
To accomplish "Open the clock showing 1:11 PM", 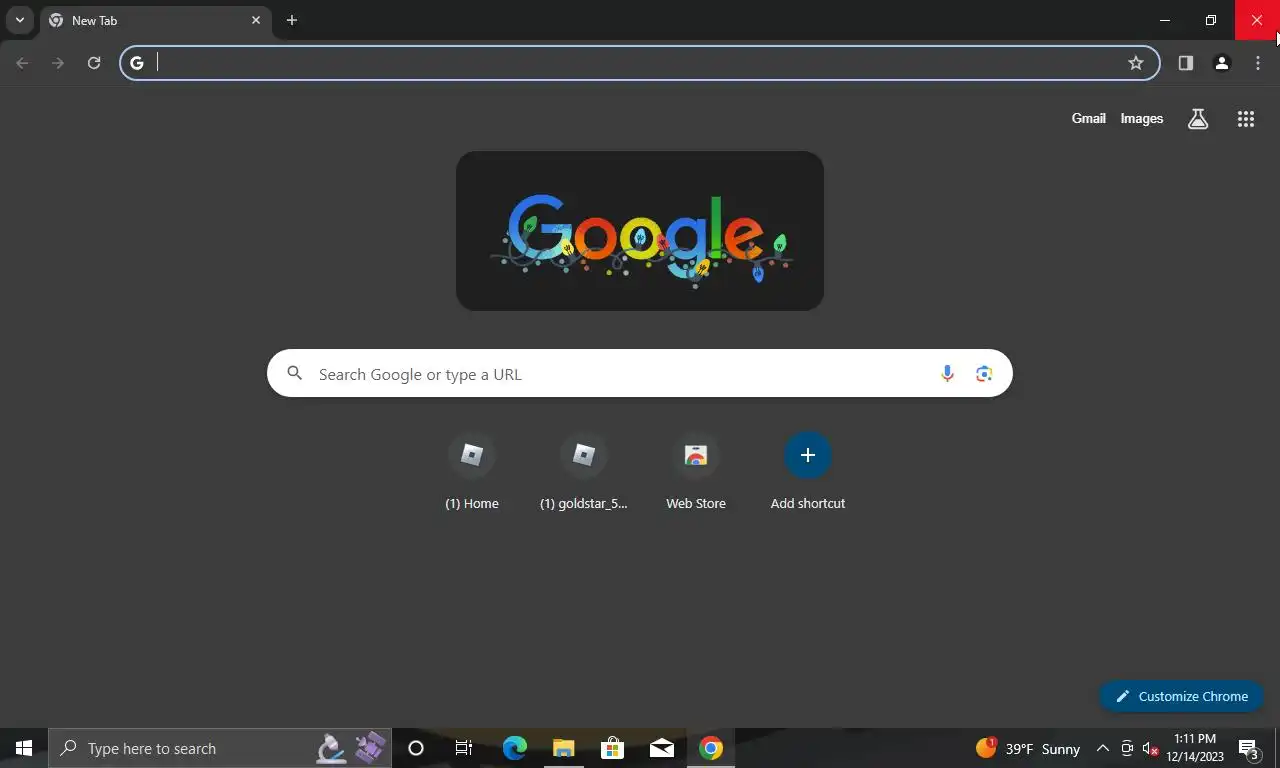I will [x=1195, y=748].
